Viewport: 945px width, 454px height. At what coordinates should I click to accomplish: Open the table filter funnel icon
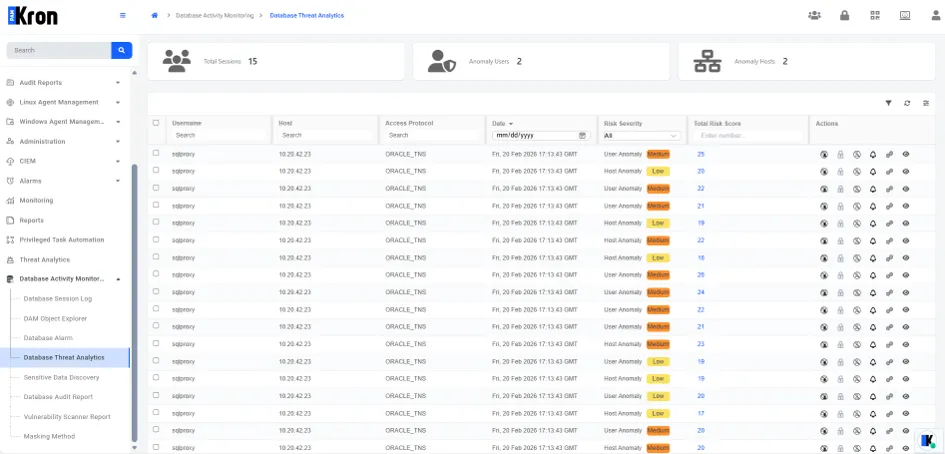[x=888, y=103]
